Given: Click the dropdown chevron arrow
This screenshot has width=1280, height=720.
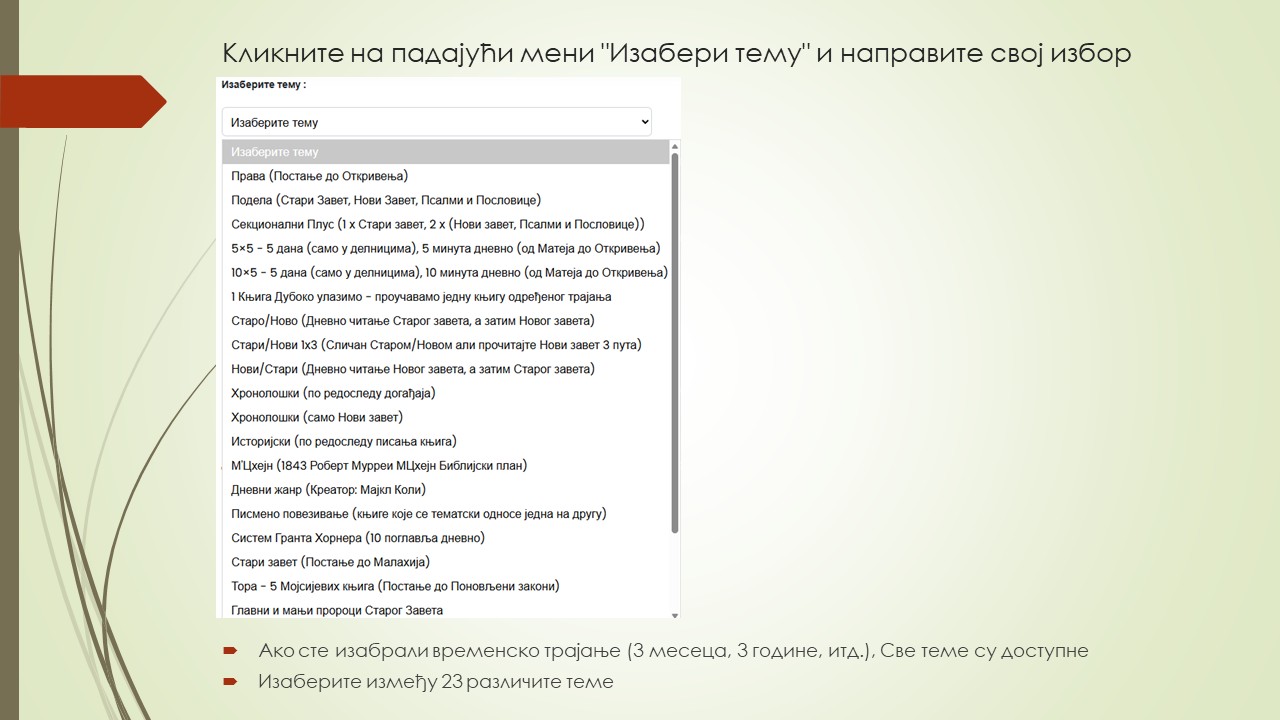Looking at the screenshot, I should pos(643,122).
